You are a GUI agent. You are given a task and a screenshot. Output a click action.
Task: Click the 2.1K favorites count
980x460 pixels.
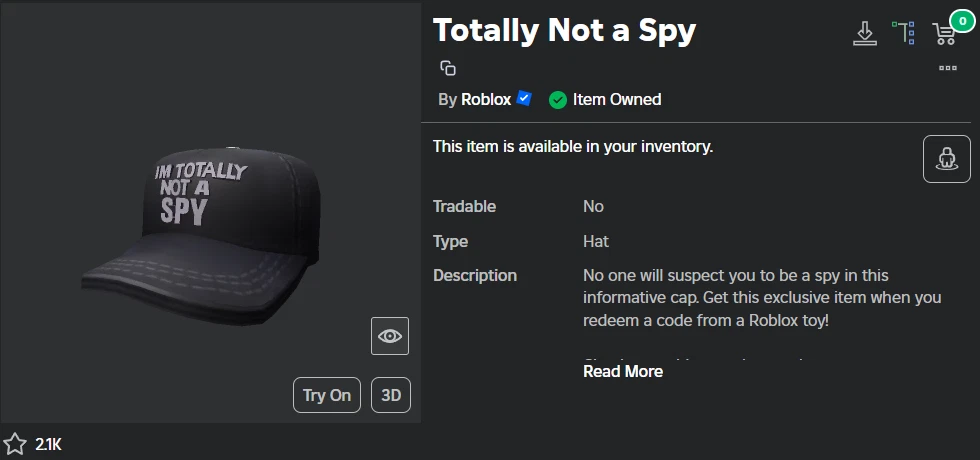[x=48, y=444]
